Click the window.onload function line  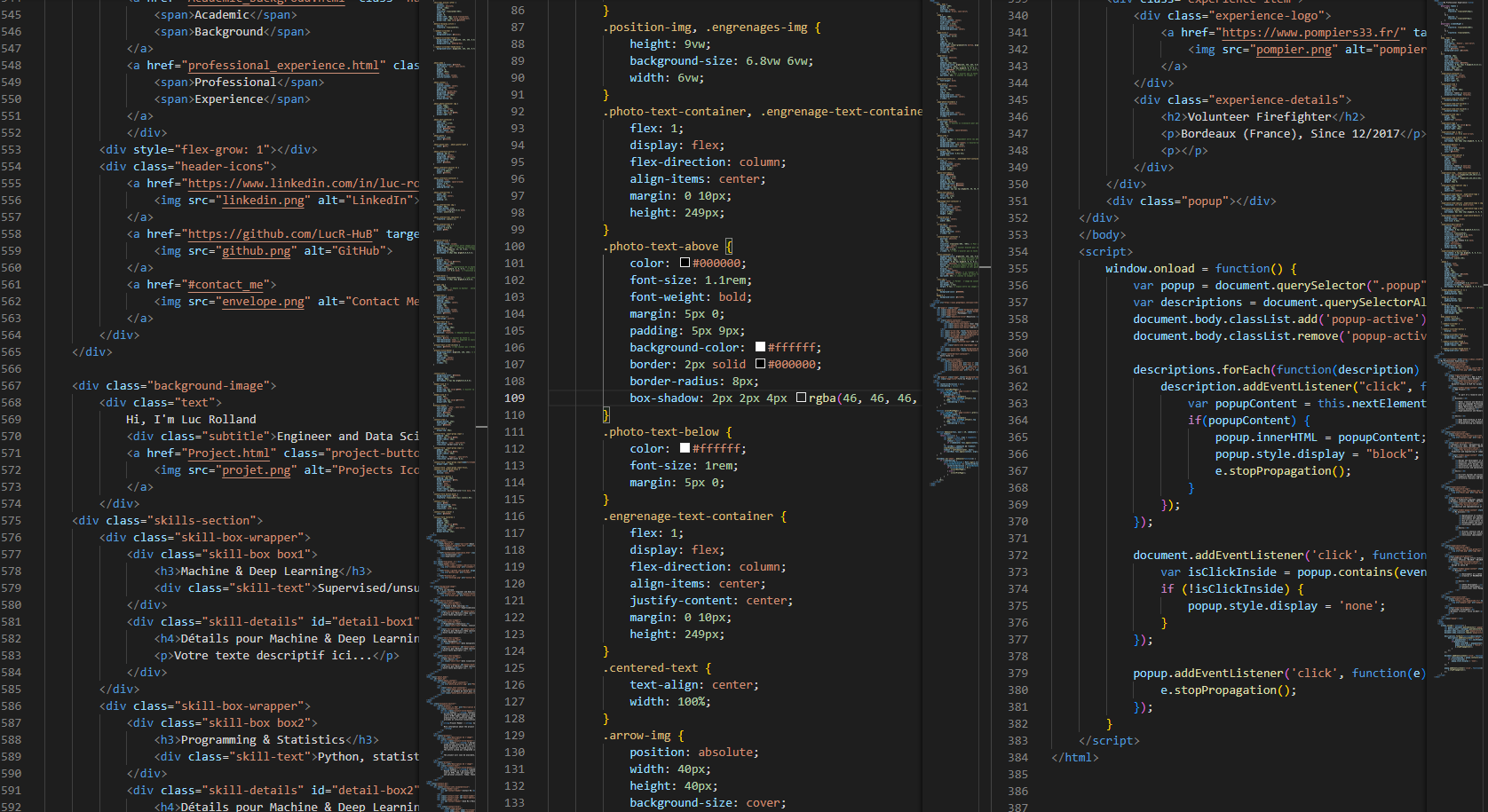[x=1201, y=269]
